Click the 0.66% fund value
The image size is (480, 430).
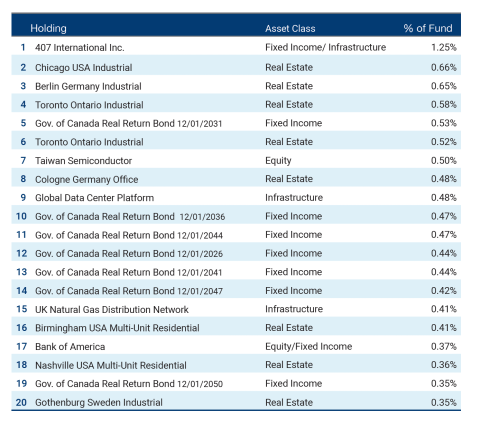pyautogui.click(x=444, y=67)
